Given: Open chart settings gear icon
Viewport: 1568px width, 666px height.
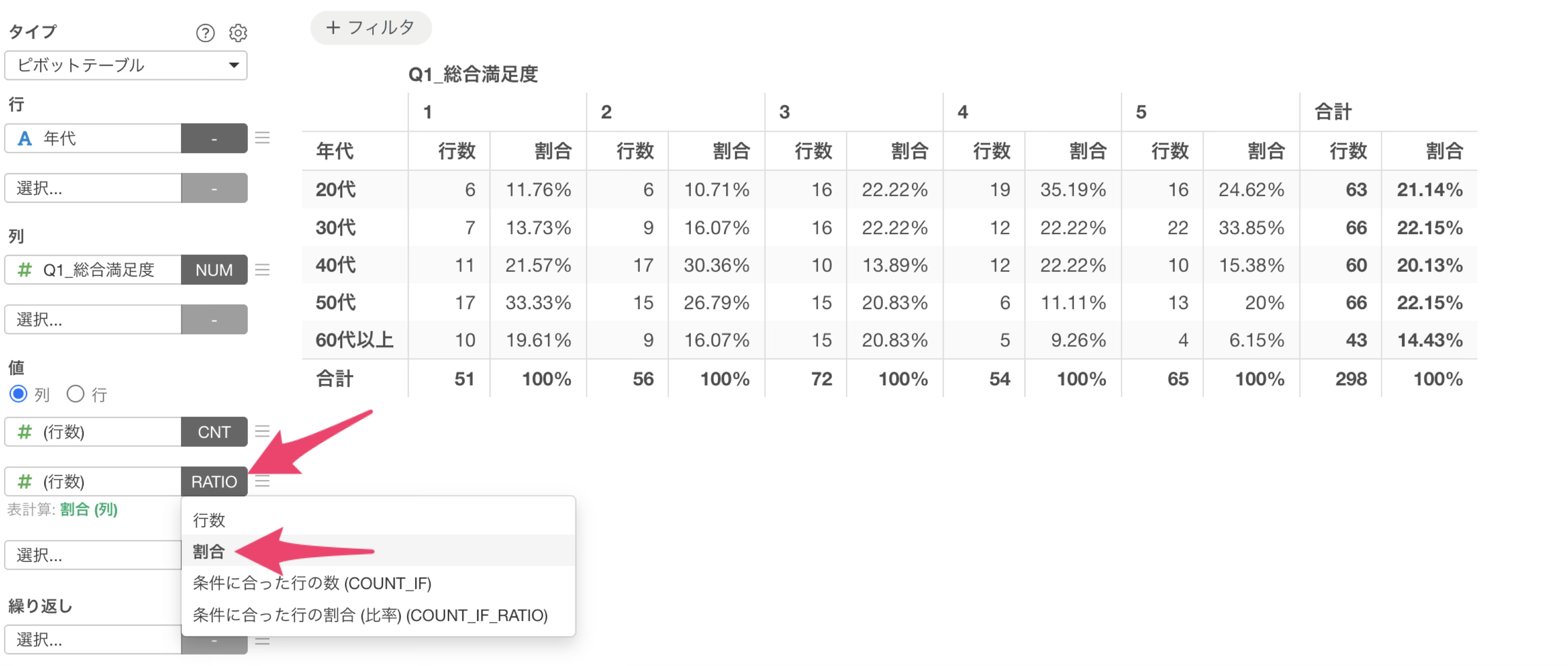Looking at the screenshot, I should coord(238,33).
